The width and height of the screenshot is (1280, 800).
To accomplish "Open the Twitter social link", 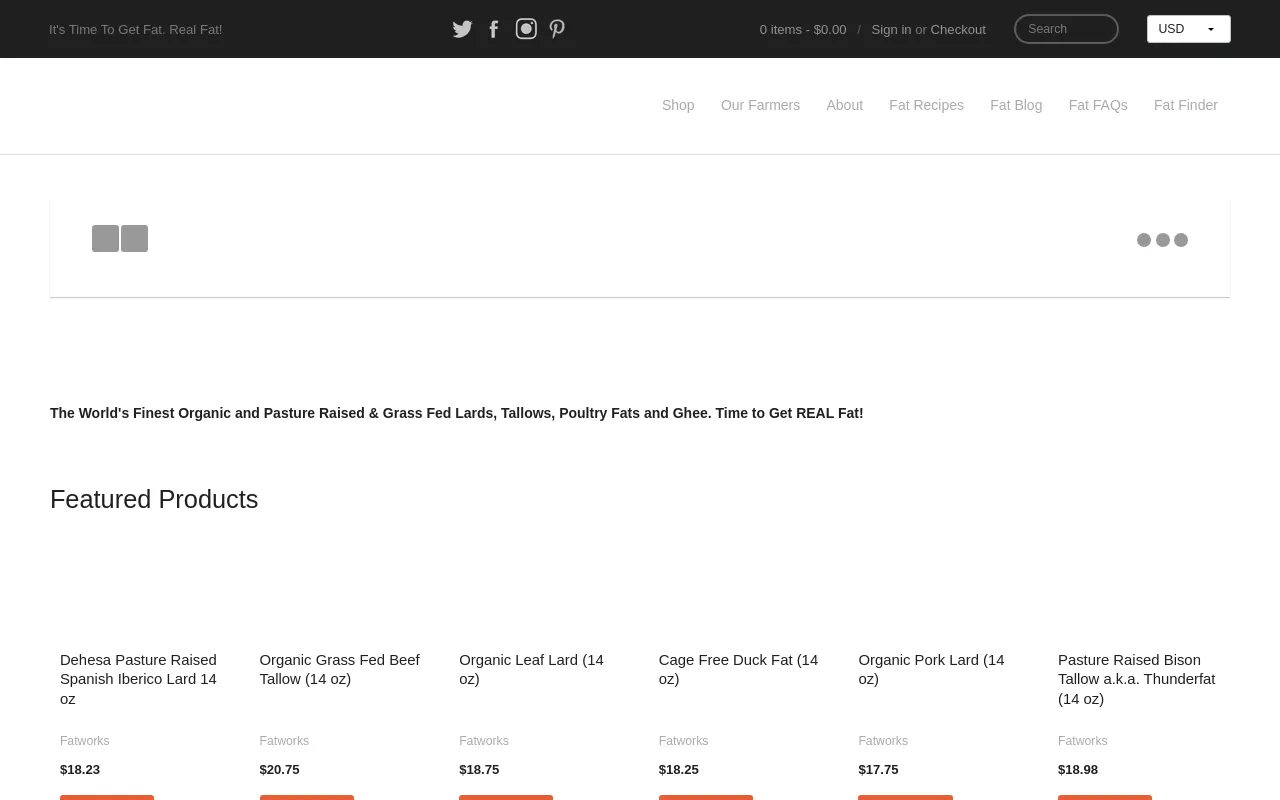I will [462, 29].
